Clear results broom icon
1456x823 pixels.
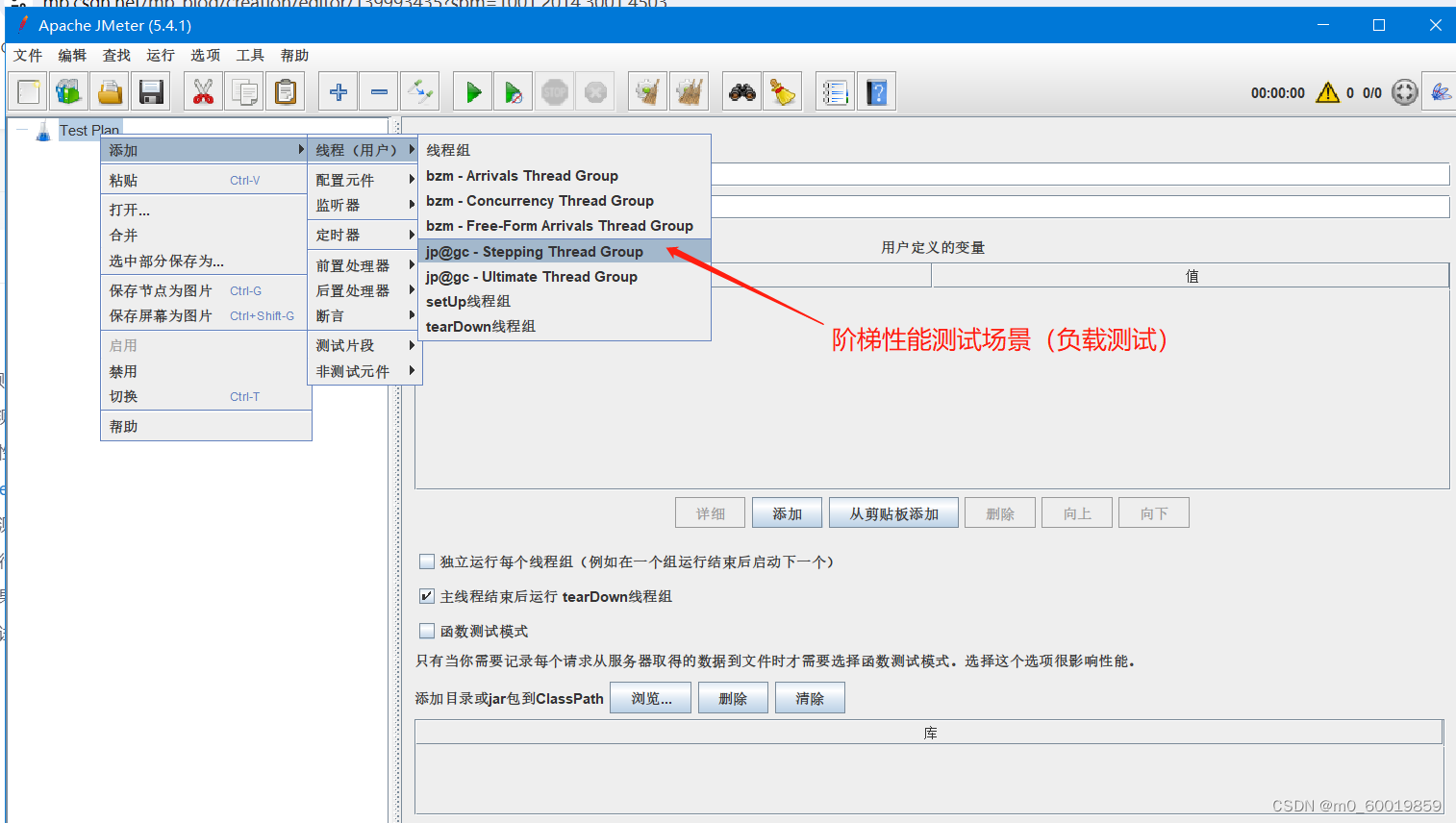(647, 92)
